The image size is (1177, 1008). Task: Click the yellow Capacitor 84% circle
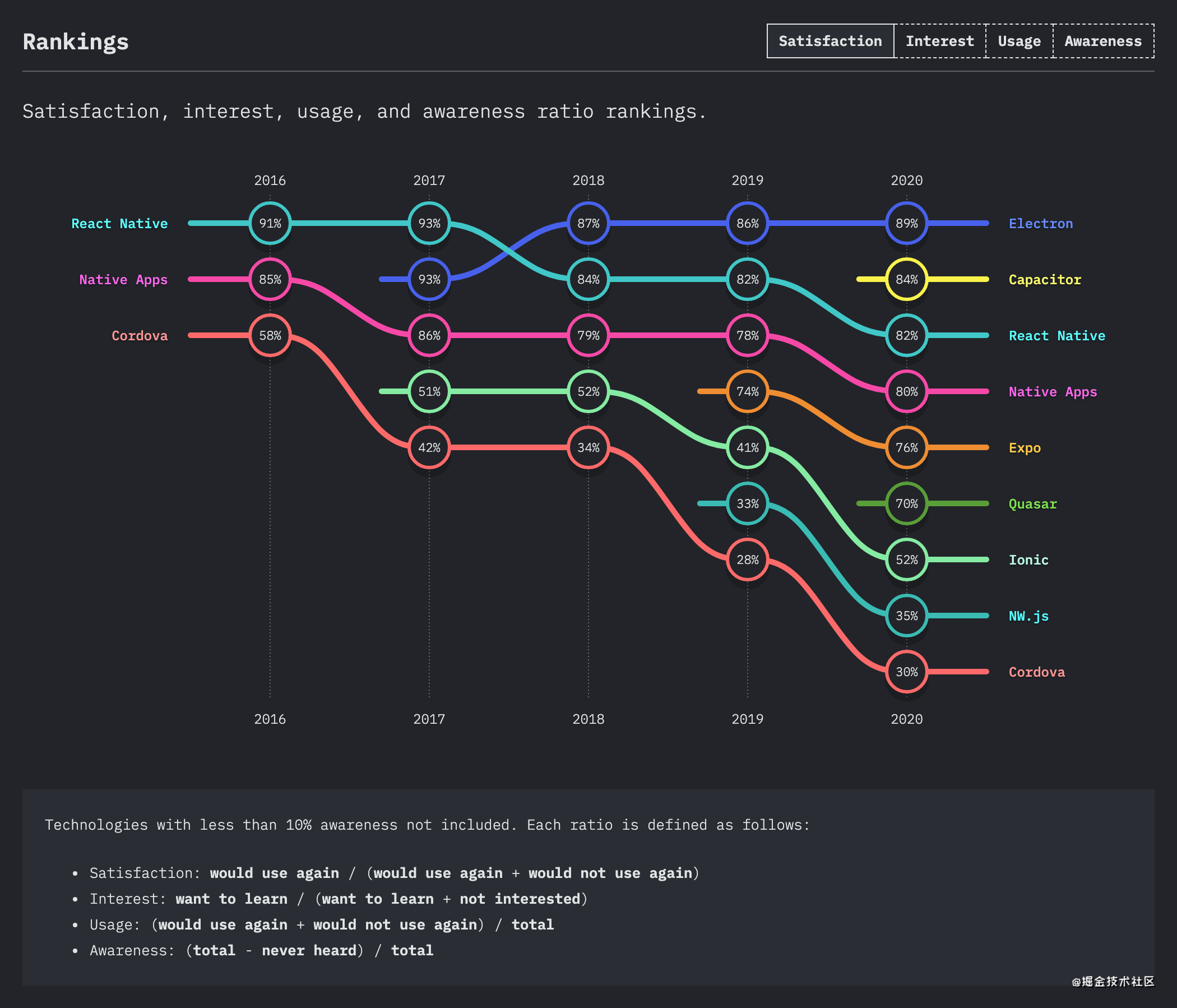point(907,280)
